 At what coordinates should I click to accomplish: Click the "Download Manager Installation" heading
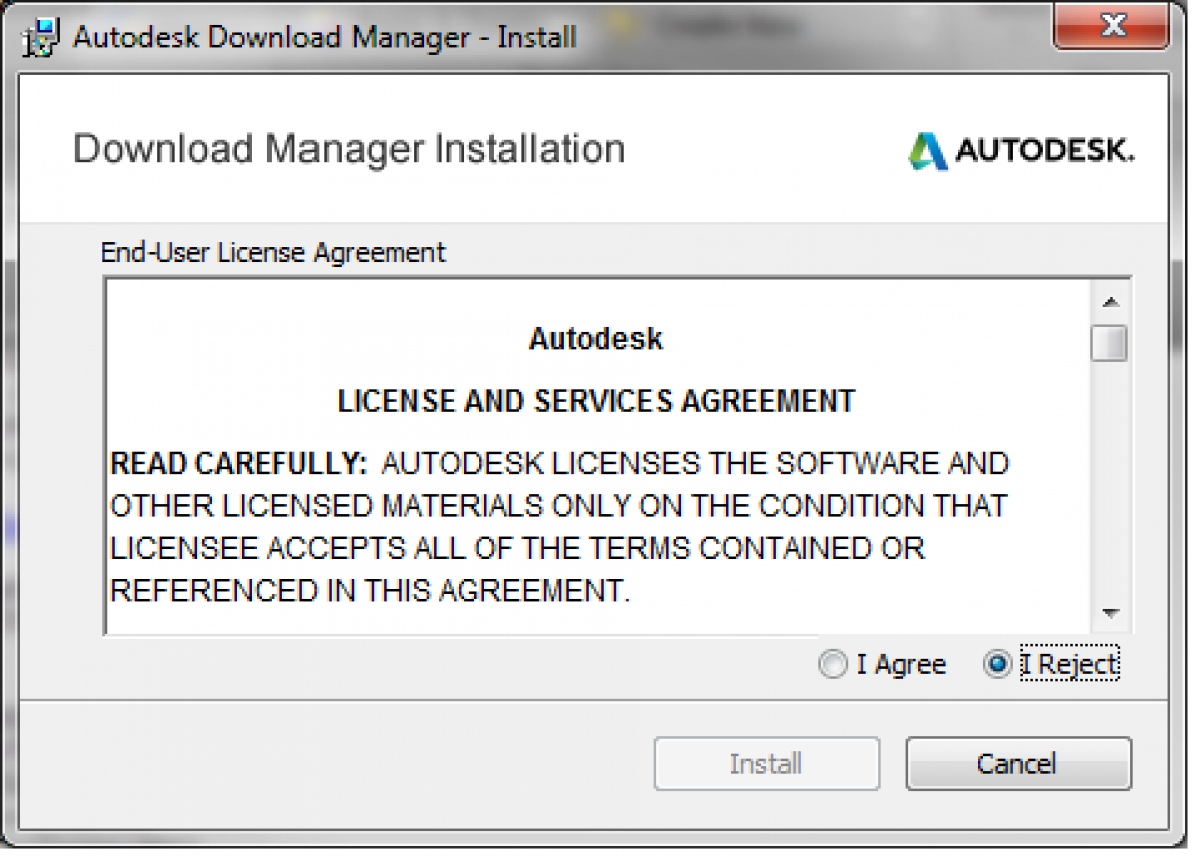click(349, 149)
